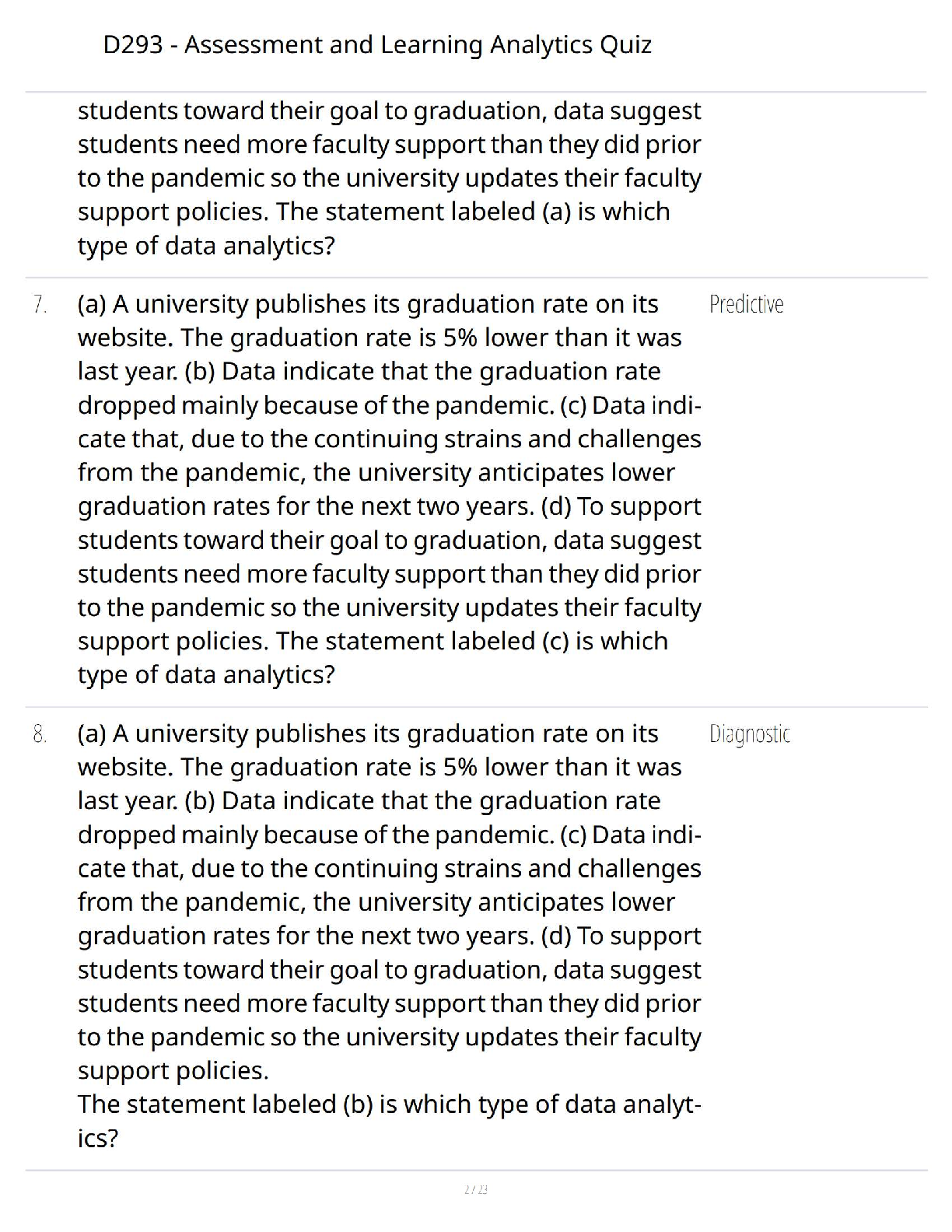The height and width of the screenshot is (1232, 952).
Task: Click question number 7
Action: coord(40,304)
